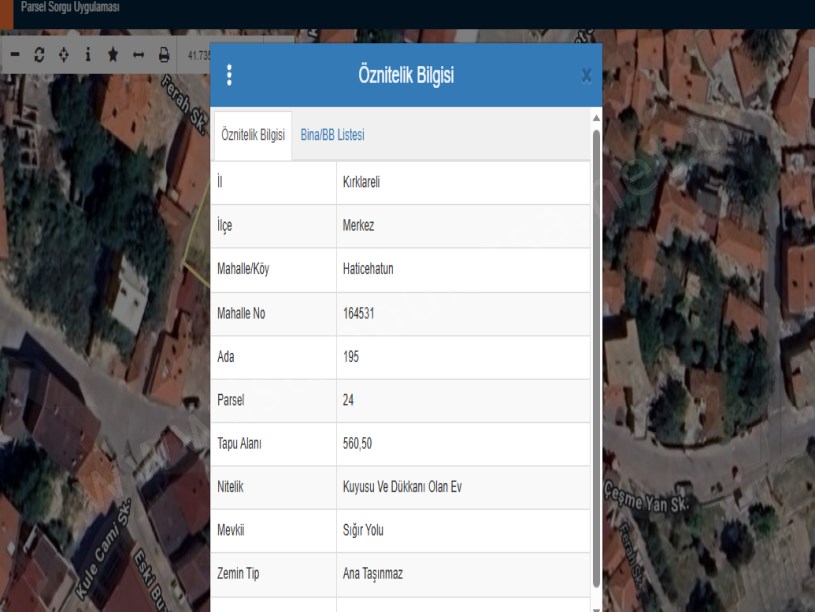The width and height of the screenshot is (815, 612).
Task: Switch to the Öznitelik Bilgisi tab
Action: click(x=253, y=136)
